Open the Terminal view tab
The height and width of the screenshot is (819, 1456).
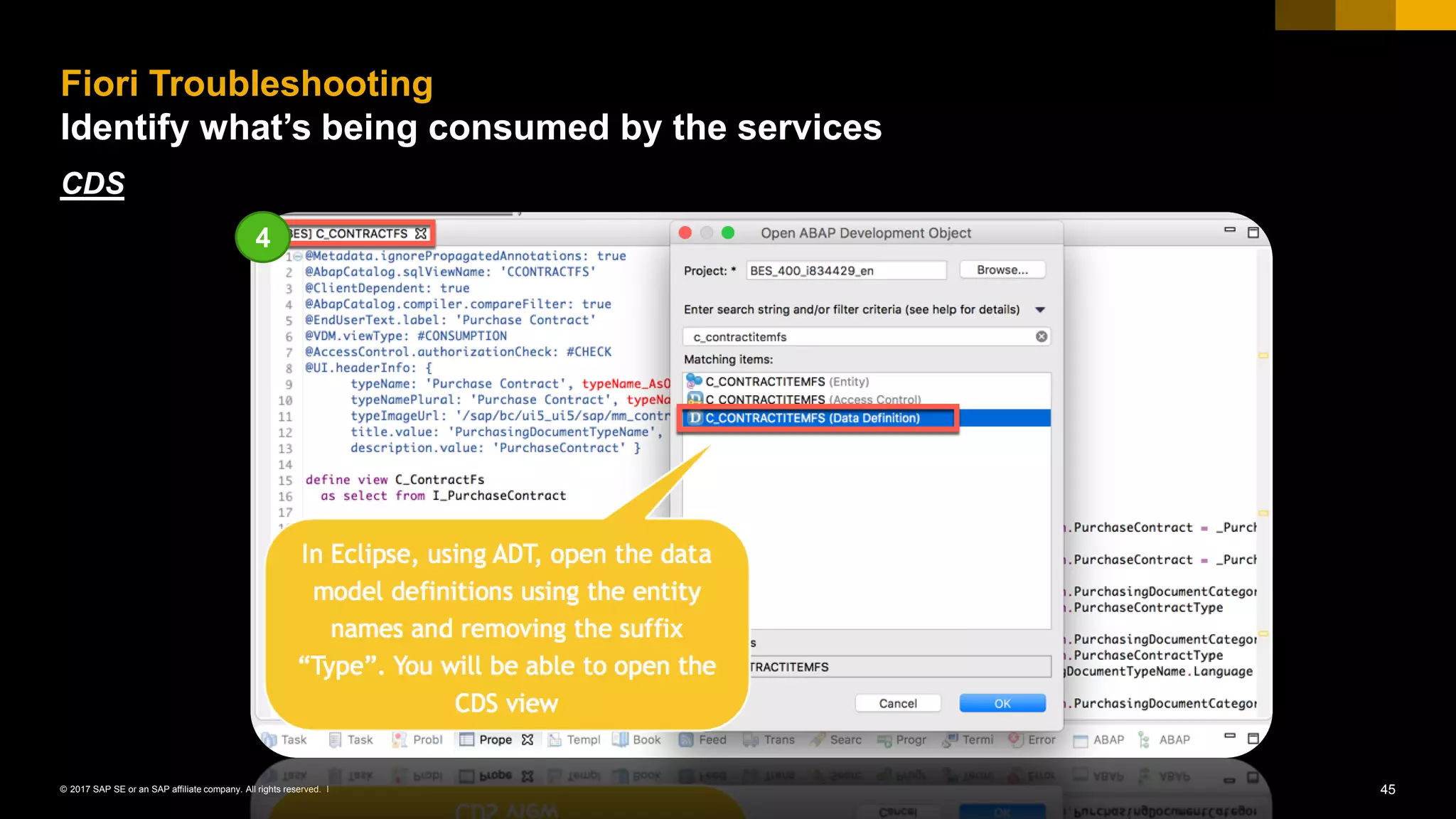pos(968,740)
